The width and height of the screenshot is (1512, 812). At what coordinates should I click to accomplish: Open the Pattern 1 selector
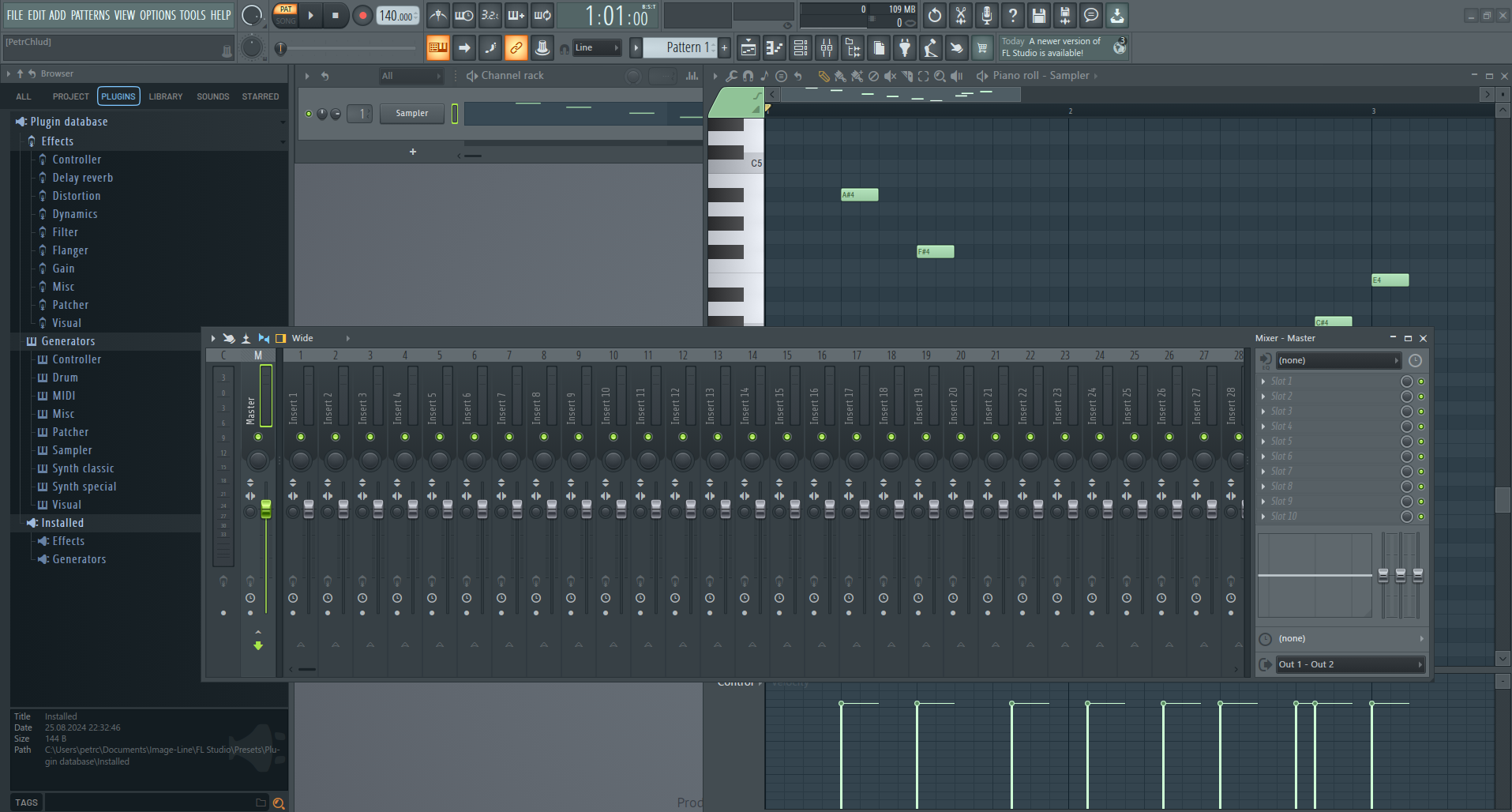coord(679,47)
